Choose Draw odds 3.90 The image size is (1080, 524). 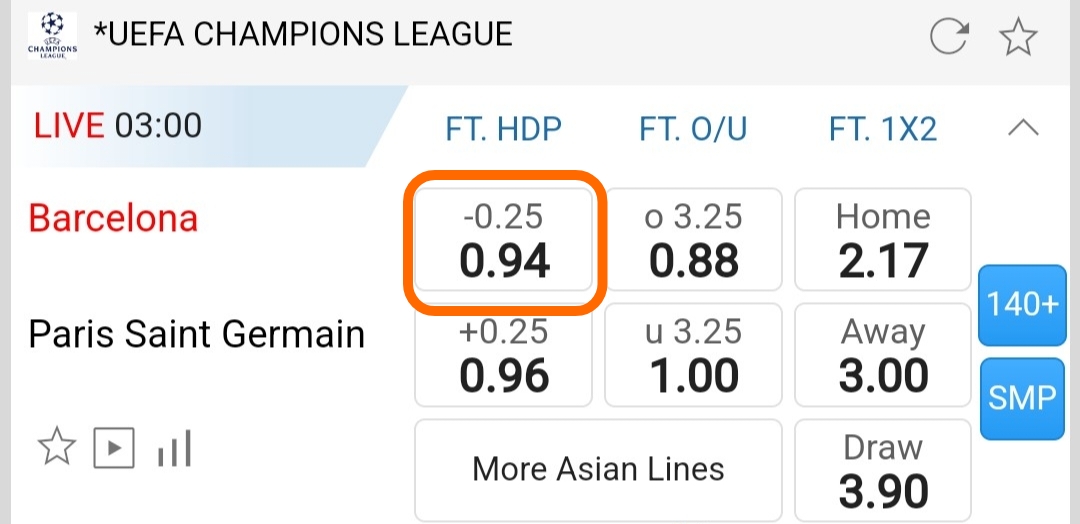coord(883,470)
